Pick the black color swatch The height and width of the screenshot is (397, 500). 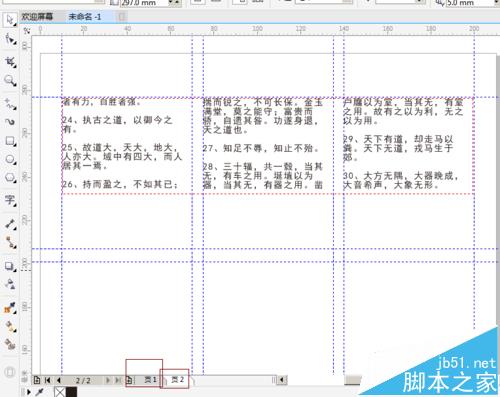71,392
